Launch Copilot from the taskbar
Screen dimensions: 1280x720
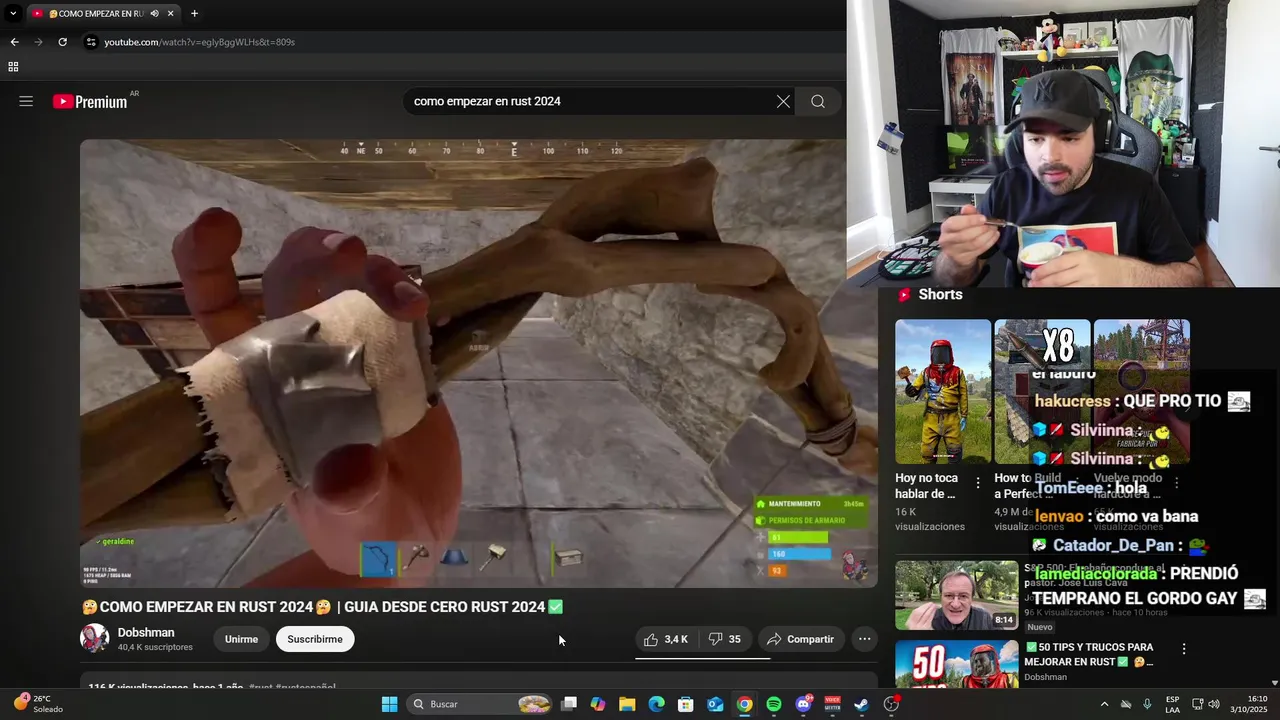tap(598, 704)
